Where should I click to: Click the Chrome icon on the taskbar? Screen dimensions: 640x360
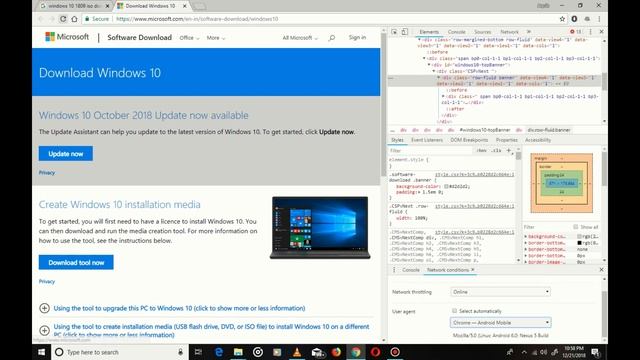click(x=356, y=352)
